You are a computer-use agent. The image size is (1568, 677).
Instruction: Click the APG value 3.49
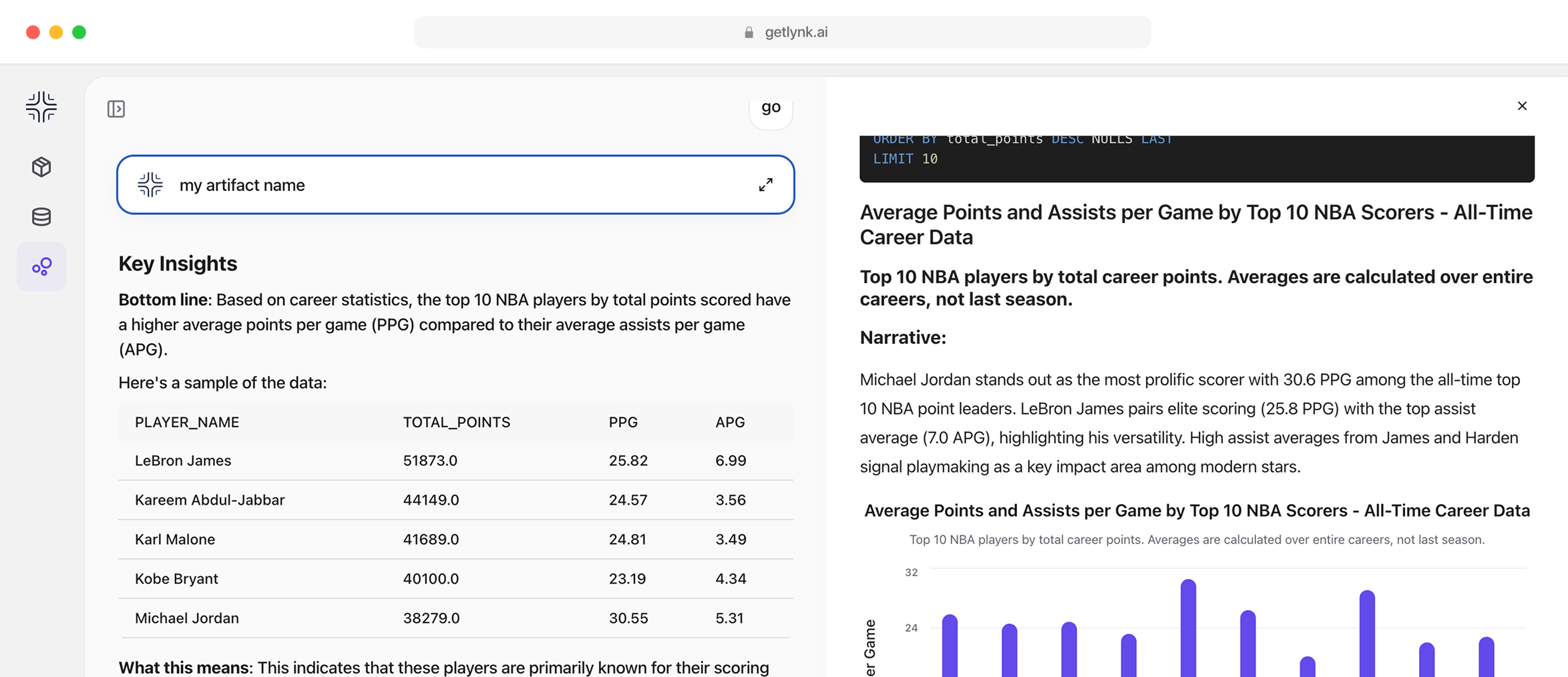tap(731, 539)
